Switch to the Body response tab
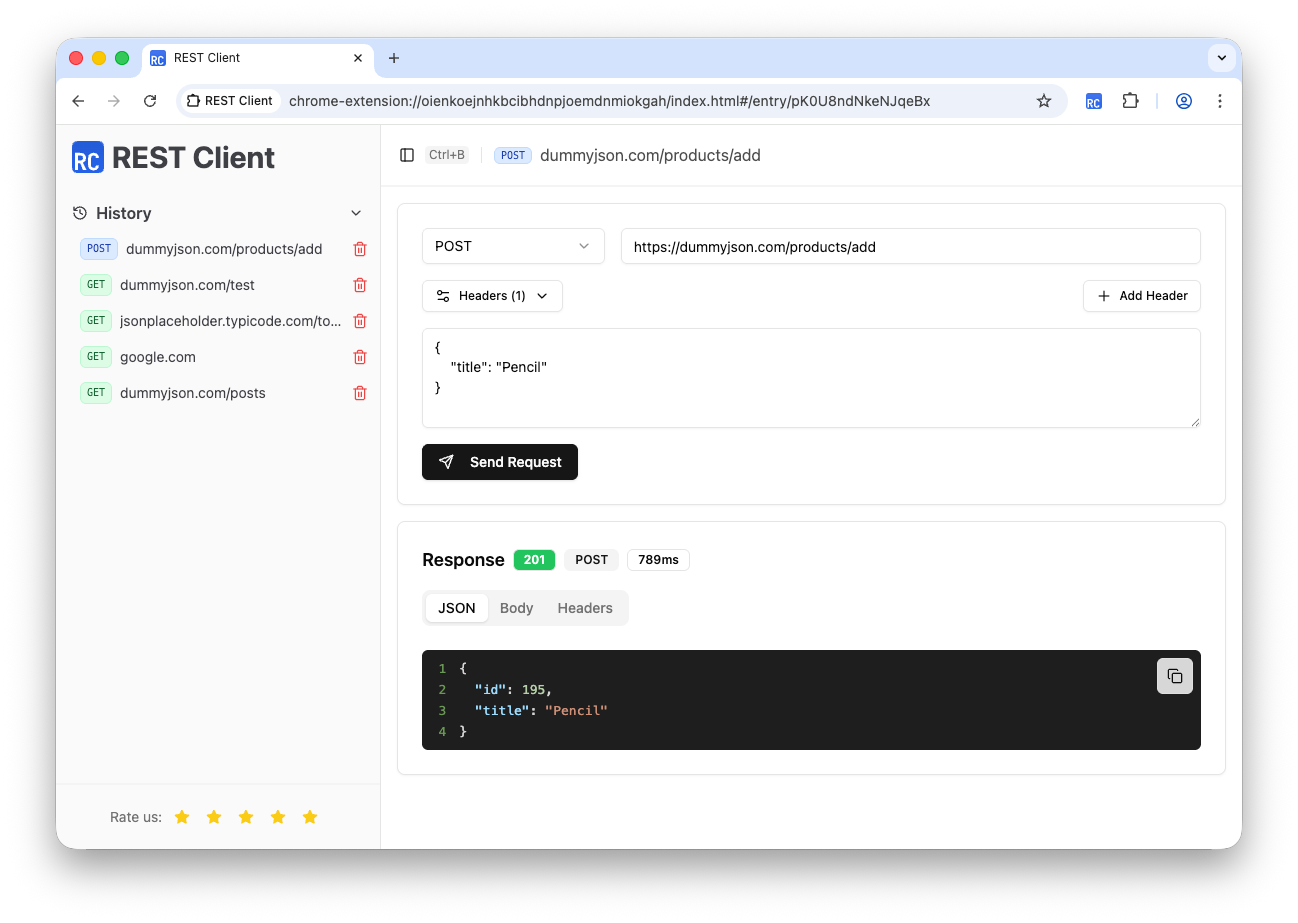 click(x=516, y=607)
